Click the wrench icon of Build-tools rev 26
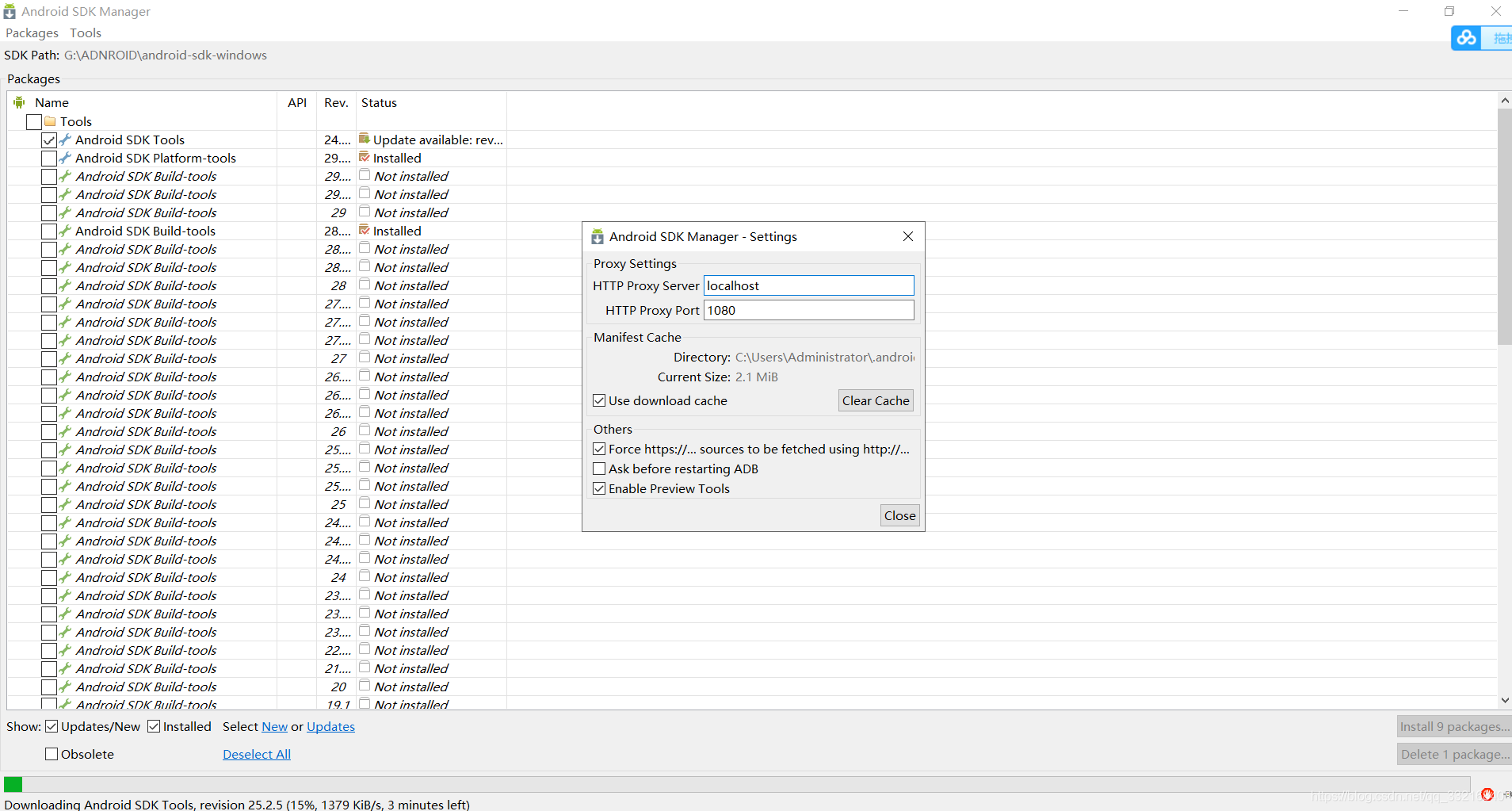 pyautogui.click(x=66, y=431)
